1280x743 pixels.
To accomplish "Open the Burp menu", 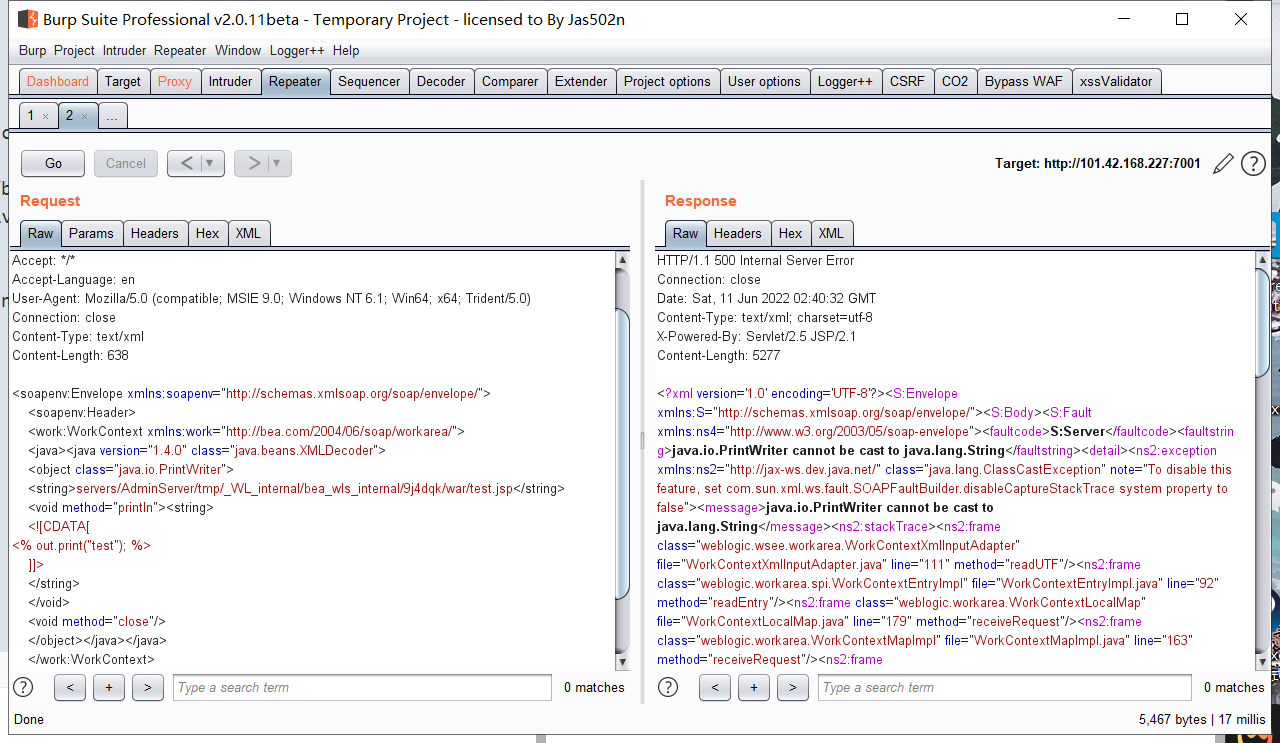I will (x=33, y=50).
